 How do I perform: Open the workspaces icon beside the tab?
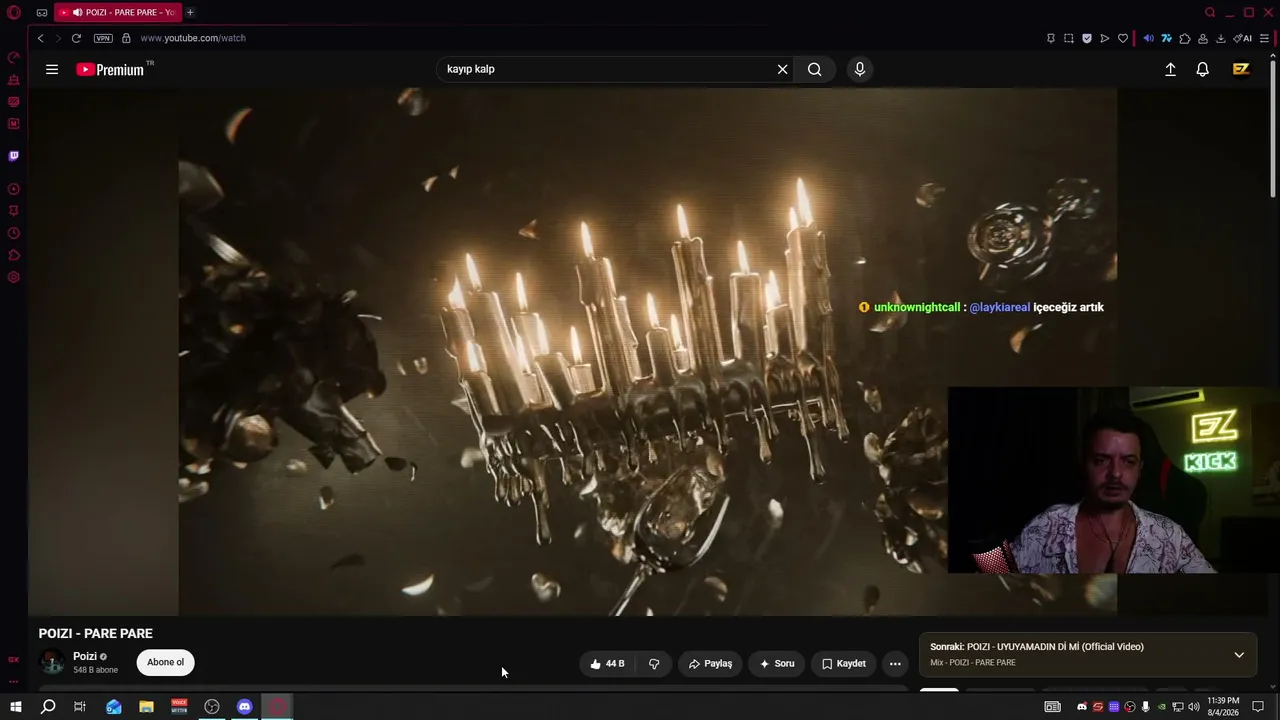[42, 12]
